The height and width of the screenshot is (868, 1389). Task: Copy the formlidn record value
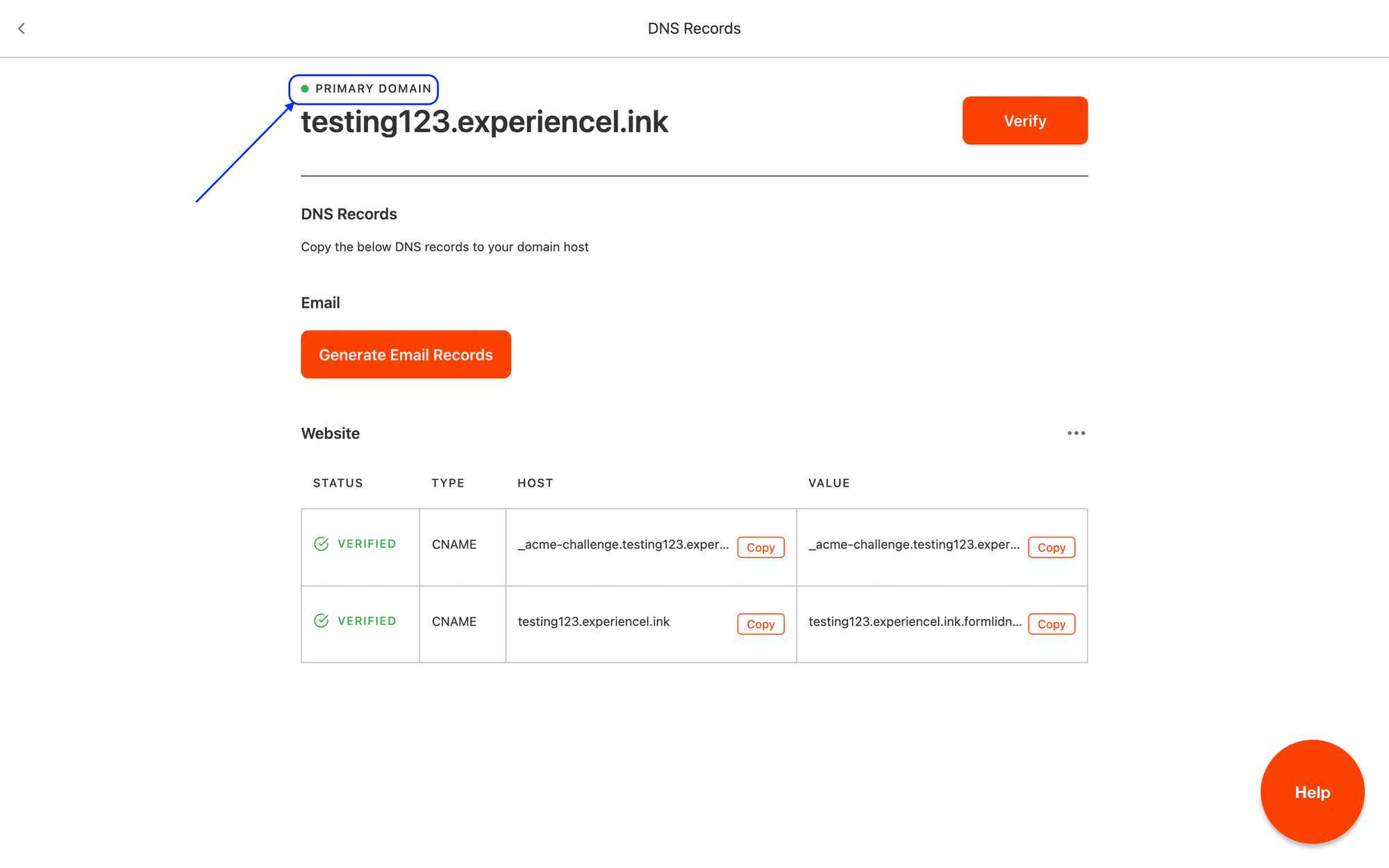(x=1051, y=624)
